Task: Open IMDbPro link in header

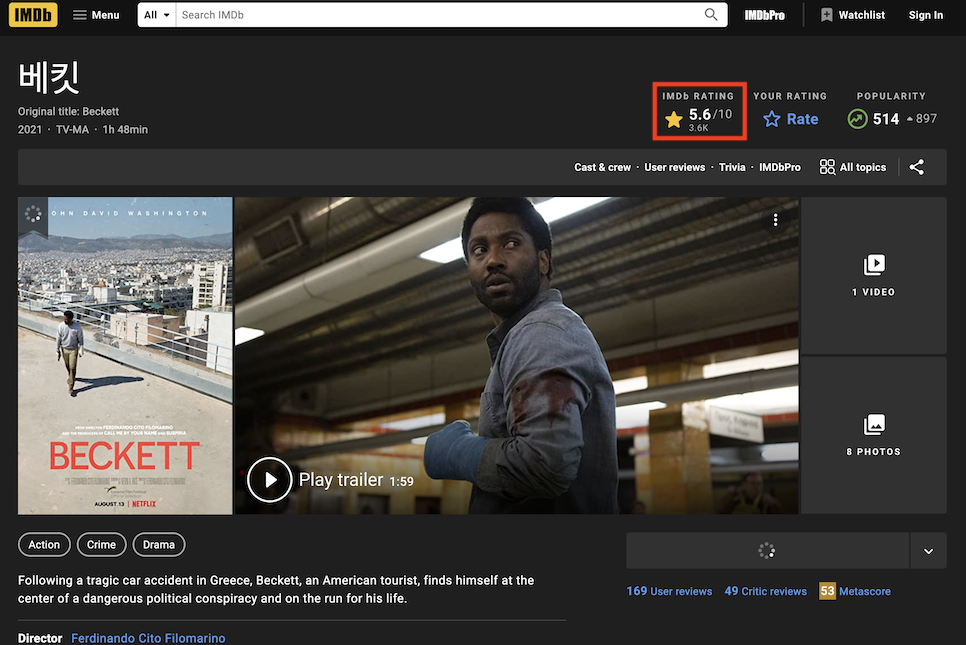Action: click(x=765, y=15)
